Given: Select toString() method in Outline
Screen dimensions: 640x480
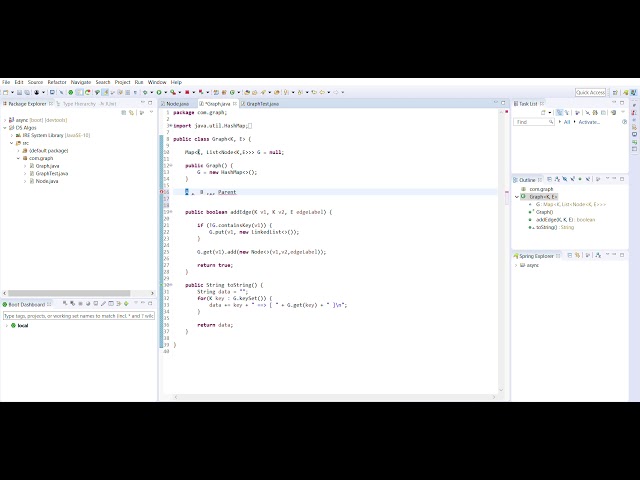Looking at the screenshot, I should 555,227.
